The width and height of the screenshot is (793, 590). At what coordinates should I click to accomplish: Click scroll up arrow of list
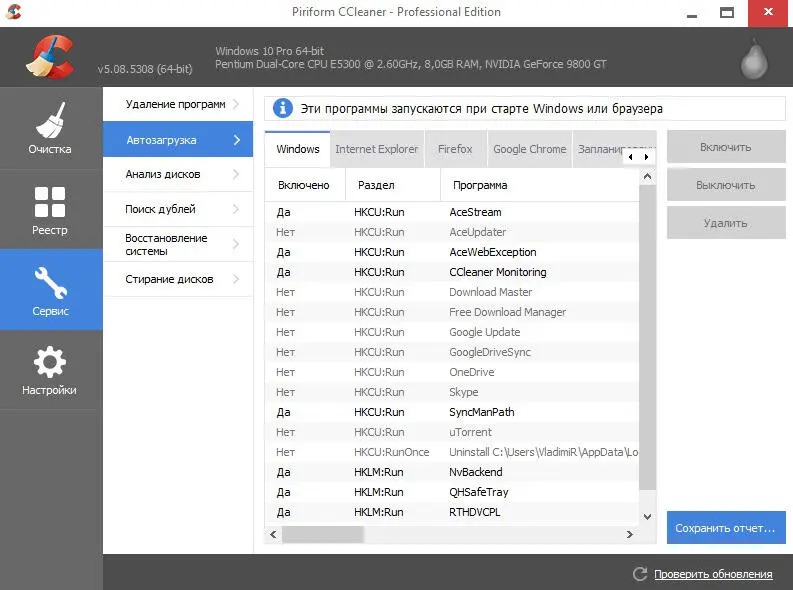[647, 176]
